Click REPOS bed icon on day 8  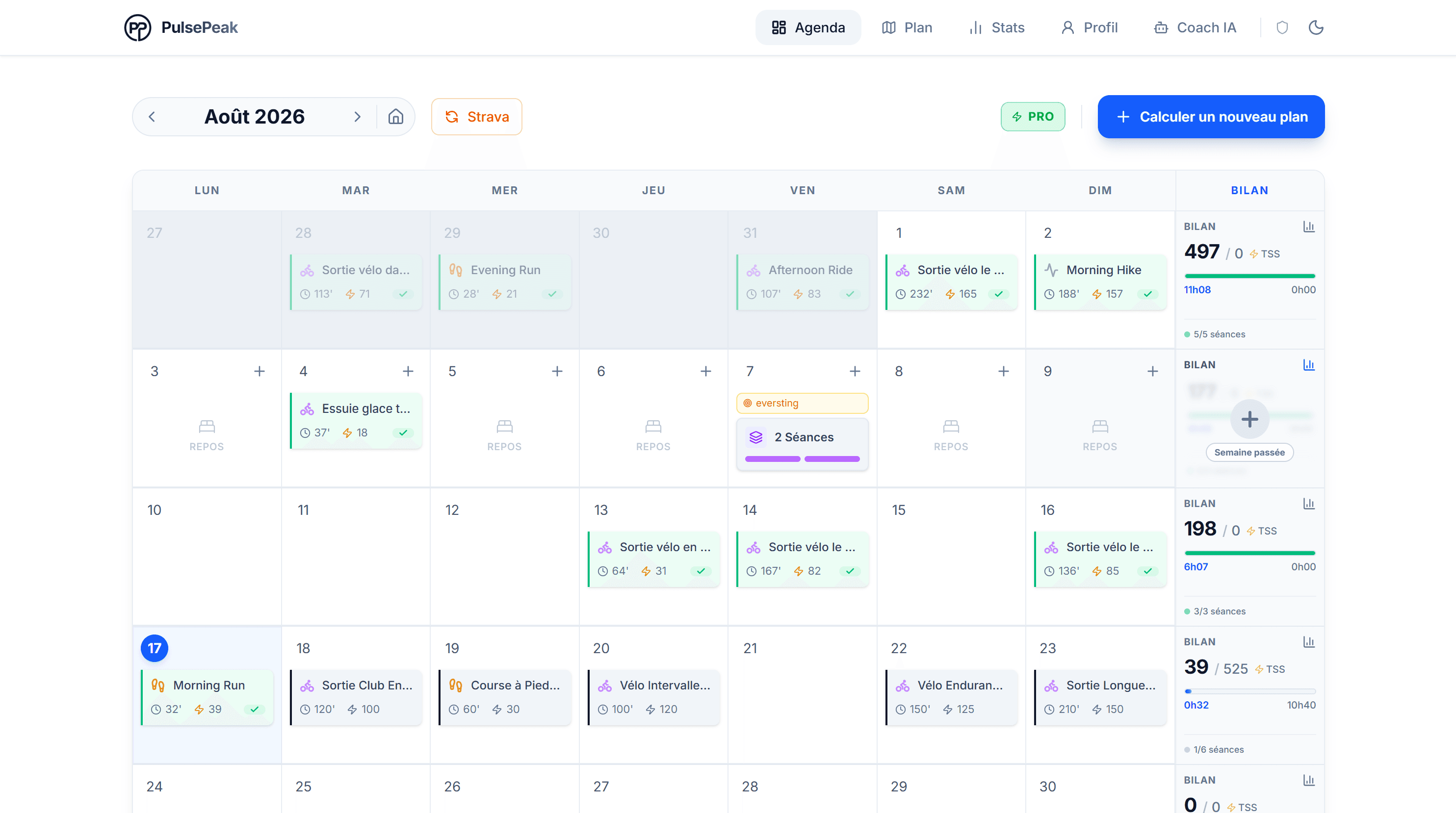pyautogui.click(x=951, y=426)
